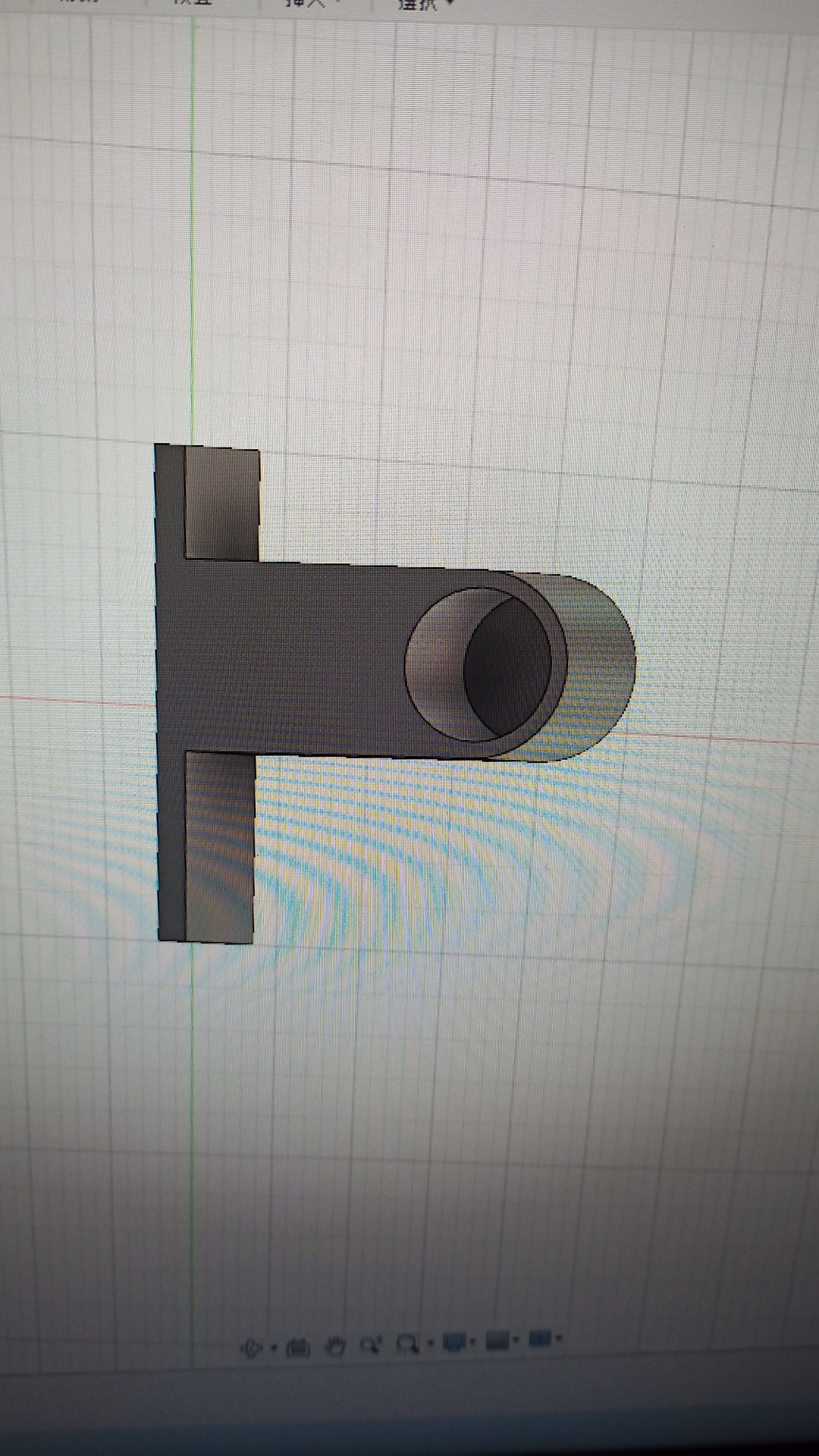Open the Display Settings monitor icon
The image size is (819, 1456).
pos(454,1341)
